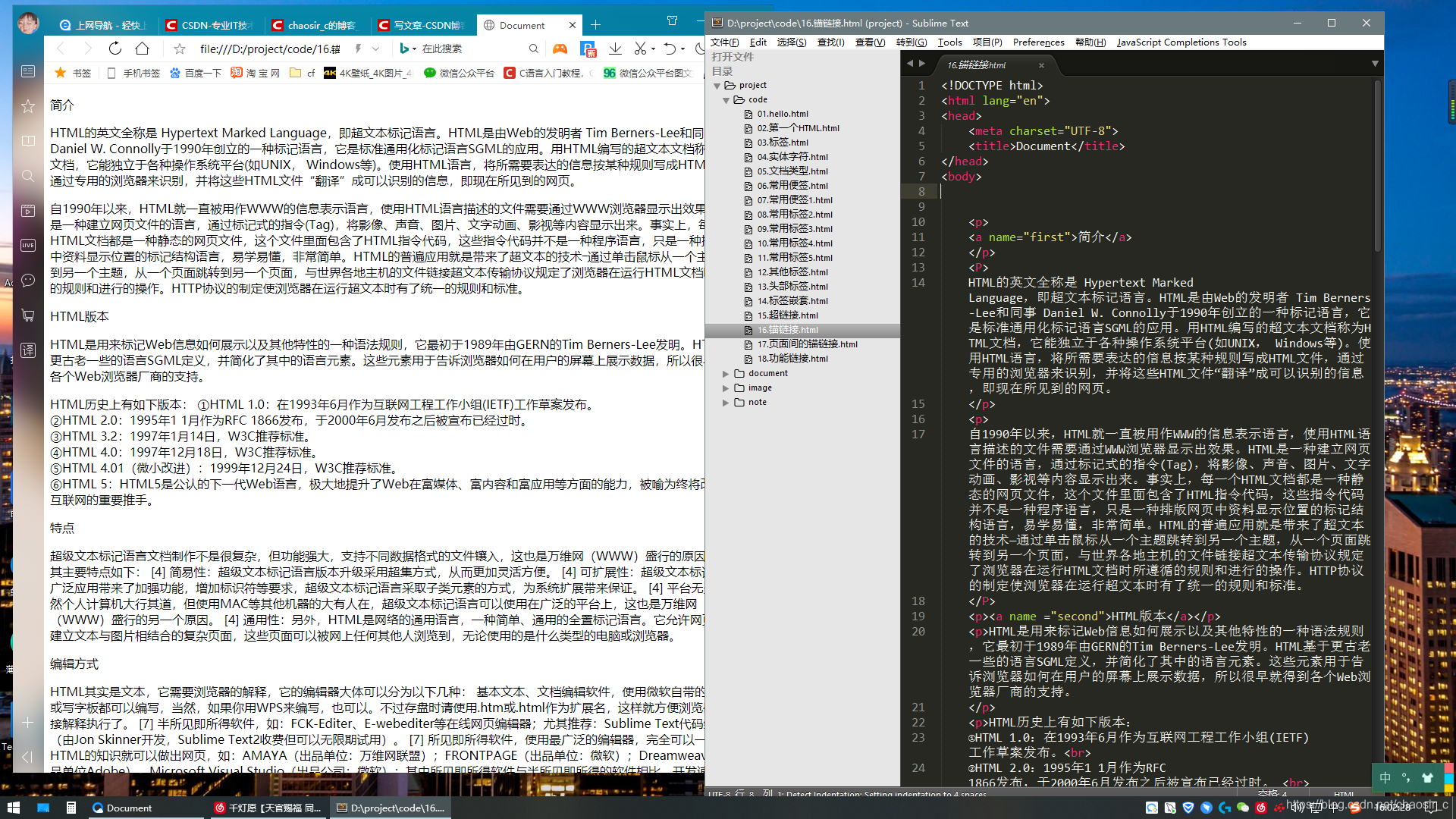Open the Preferences menu in Sublime Text
This screenshot has width=1456, height=819.
point(1038,42)
